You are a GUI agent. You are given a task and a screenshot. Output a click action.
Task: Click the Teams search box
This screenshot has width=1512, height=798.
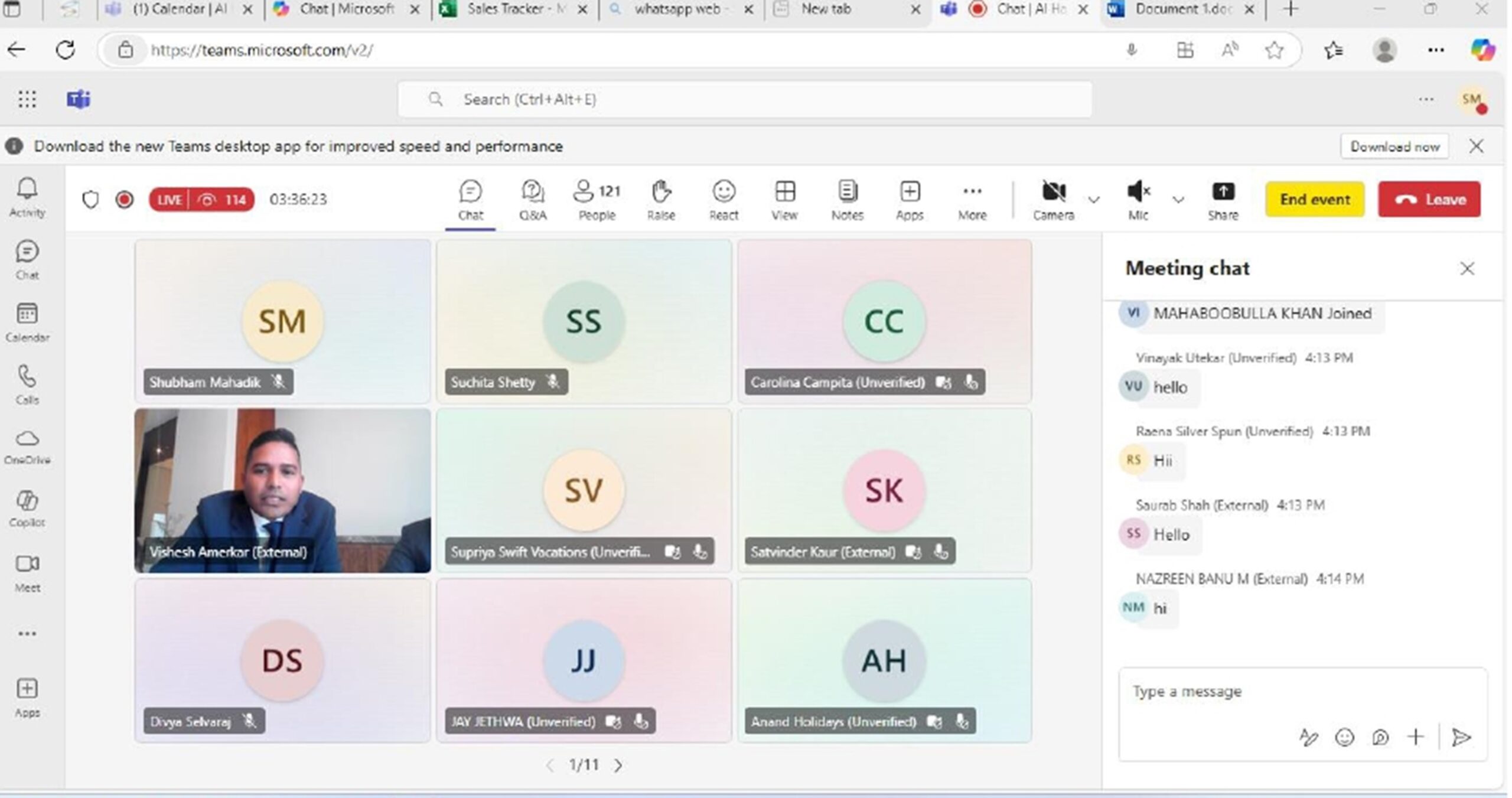tap(745, 99)
